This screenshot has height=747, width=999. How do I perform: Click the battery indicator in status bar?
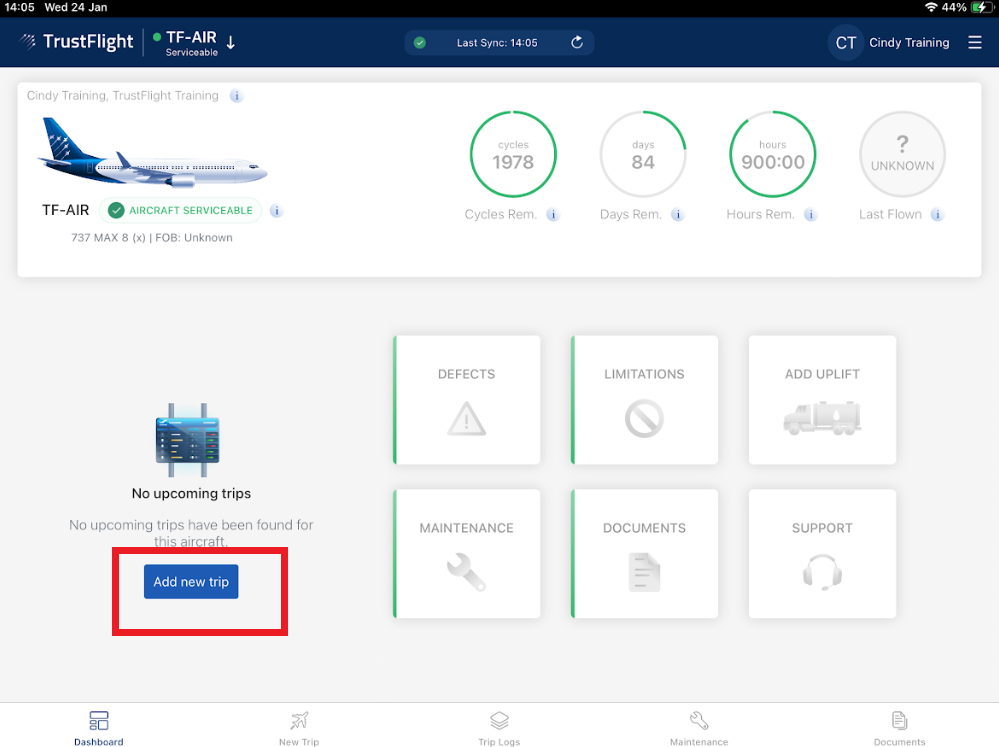click(981, 8)
